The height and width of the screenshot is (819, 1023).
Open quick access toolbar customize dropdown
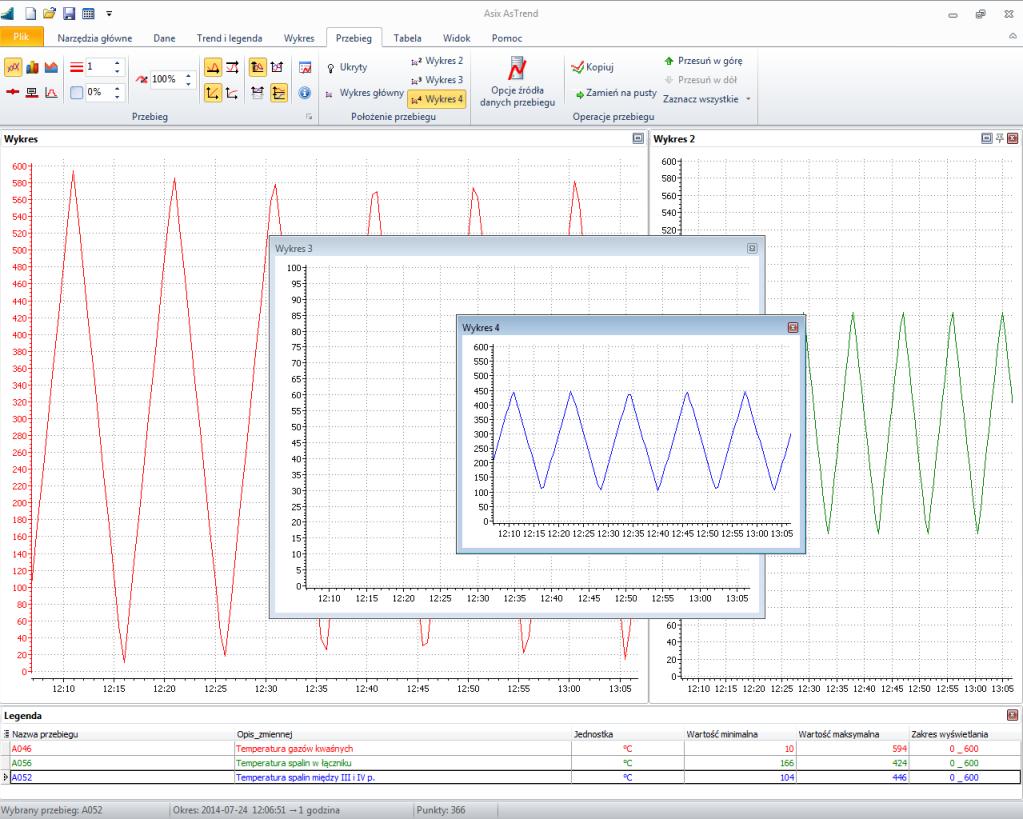coord(109,13)
